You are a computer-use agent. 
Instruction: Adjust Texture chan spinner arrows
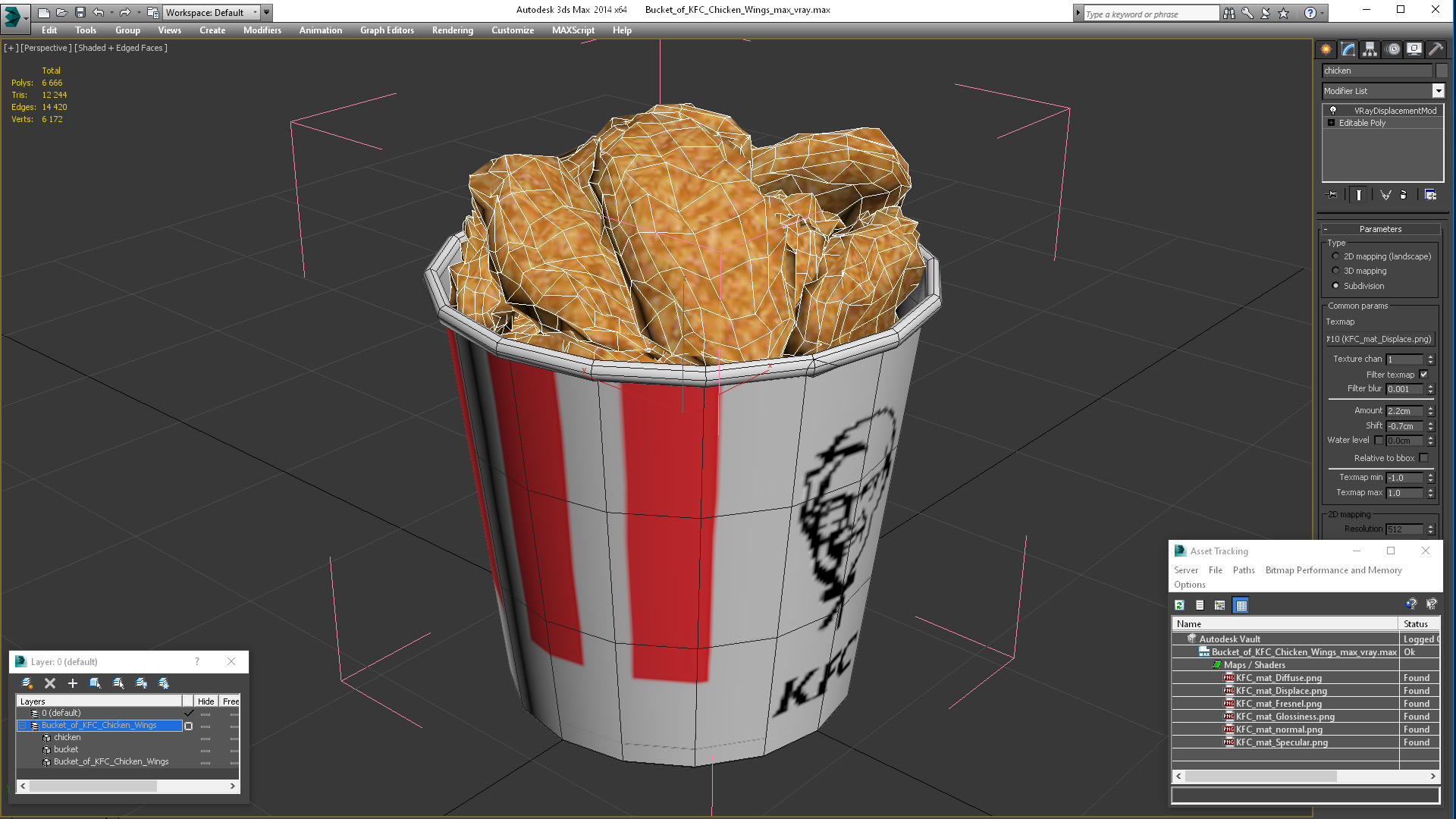[1430, 359]
